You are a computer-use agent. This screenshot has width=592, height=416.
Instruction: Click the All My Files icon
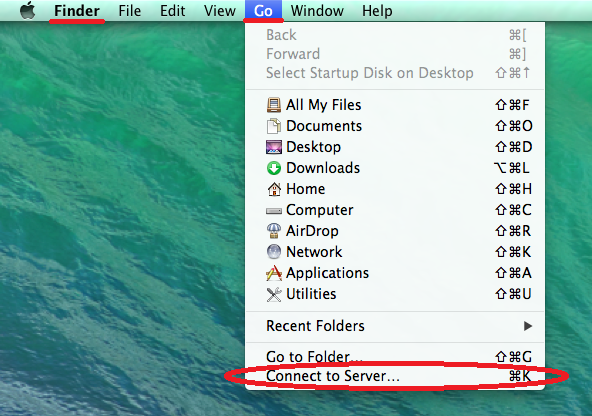pyautogui.click(x=274, y=105)
